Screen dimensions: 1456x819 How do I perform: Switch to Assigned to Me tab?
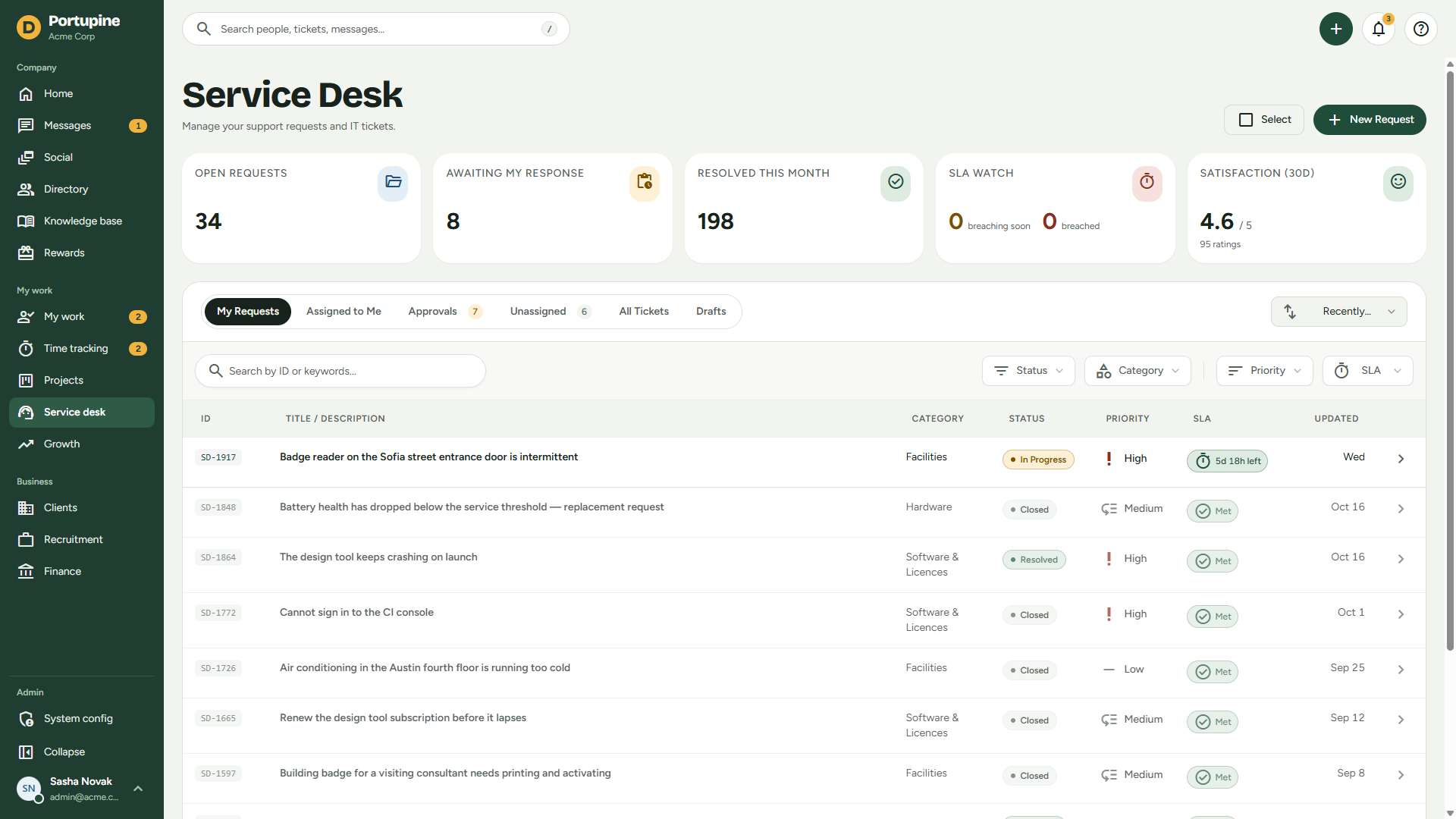(344, 312)
